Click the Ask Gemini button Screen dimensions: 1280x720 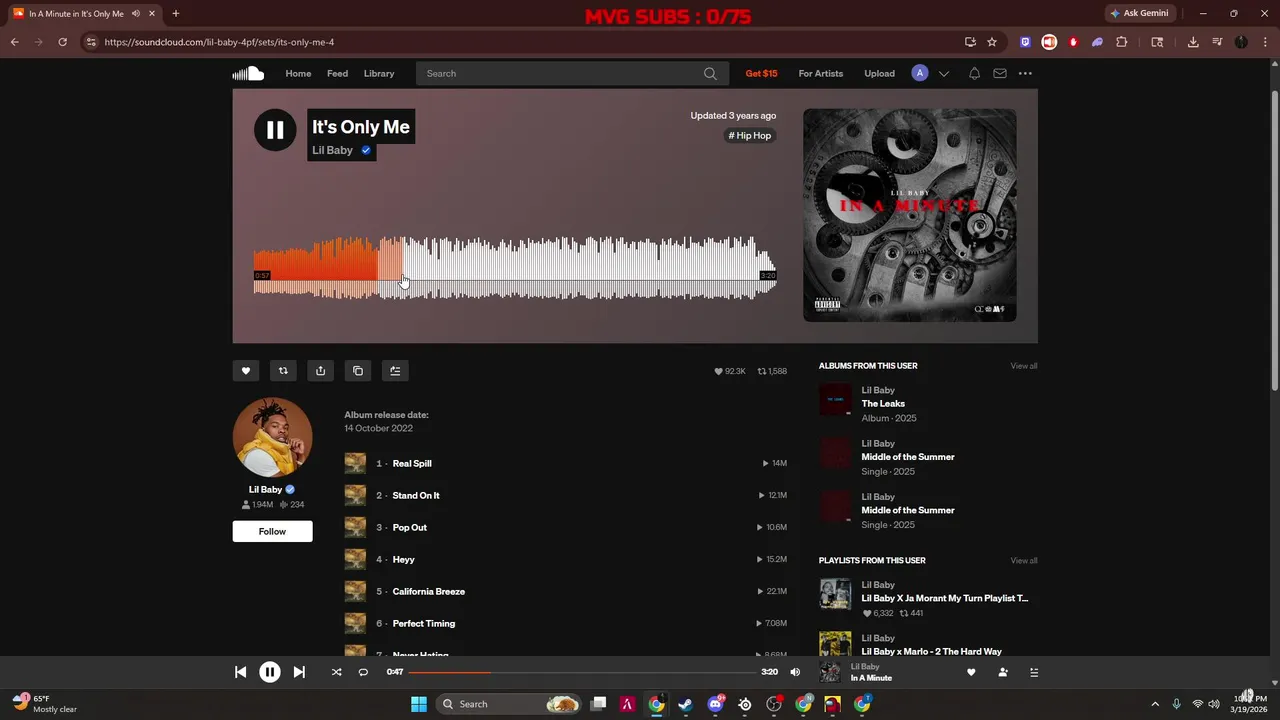click(1139, 13)
